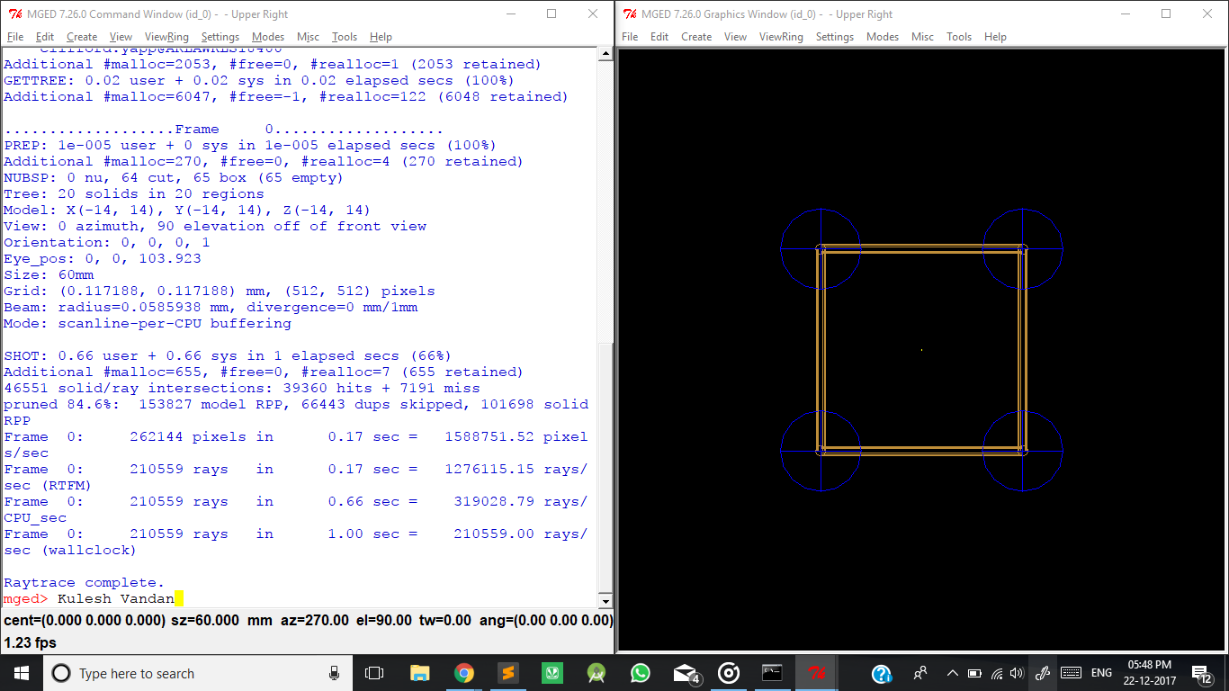The image size is (1229, 691).
Task: Open Create menu in Command Window
Action: pyautogui.click(x=82, y=37)
